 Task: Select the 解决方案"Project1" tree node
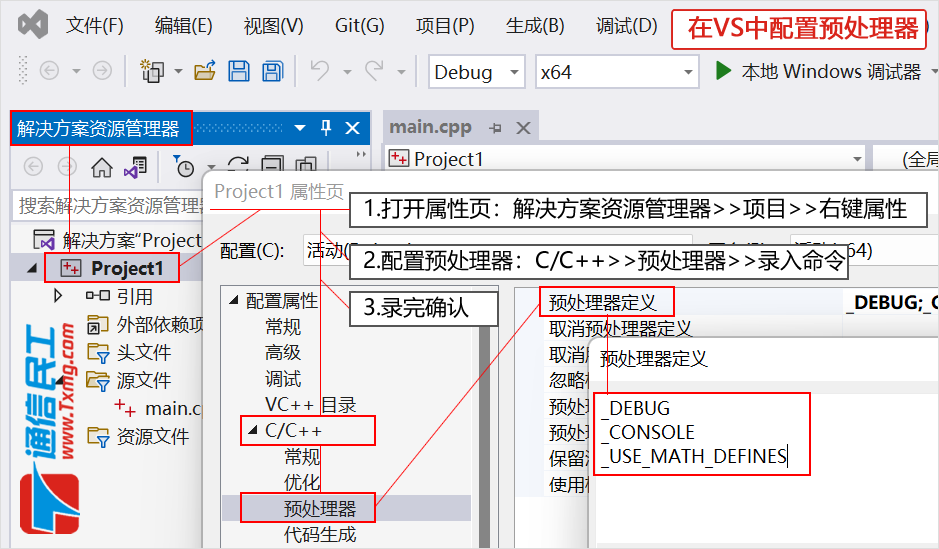117,240
